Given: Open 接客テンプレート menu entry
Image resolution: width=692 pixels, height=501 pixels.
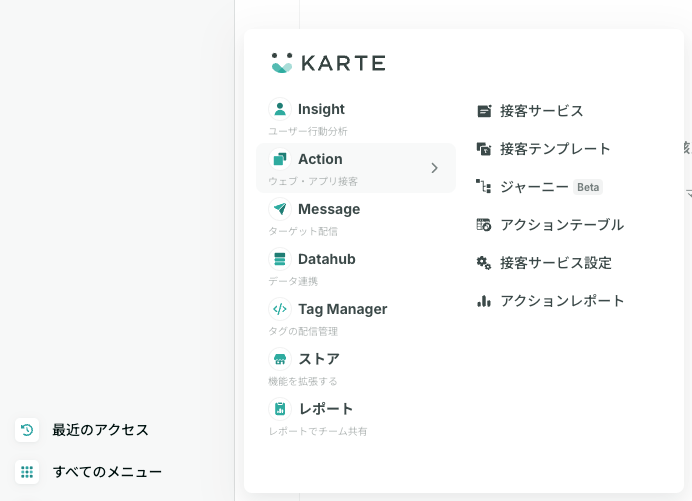Looking at the screenshot, I should 543,149.
